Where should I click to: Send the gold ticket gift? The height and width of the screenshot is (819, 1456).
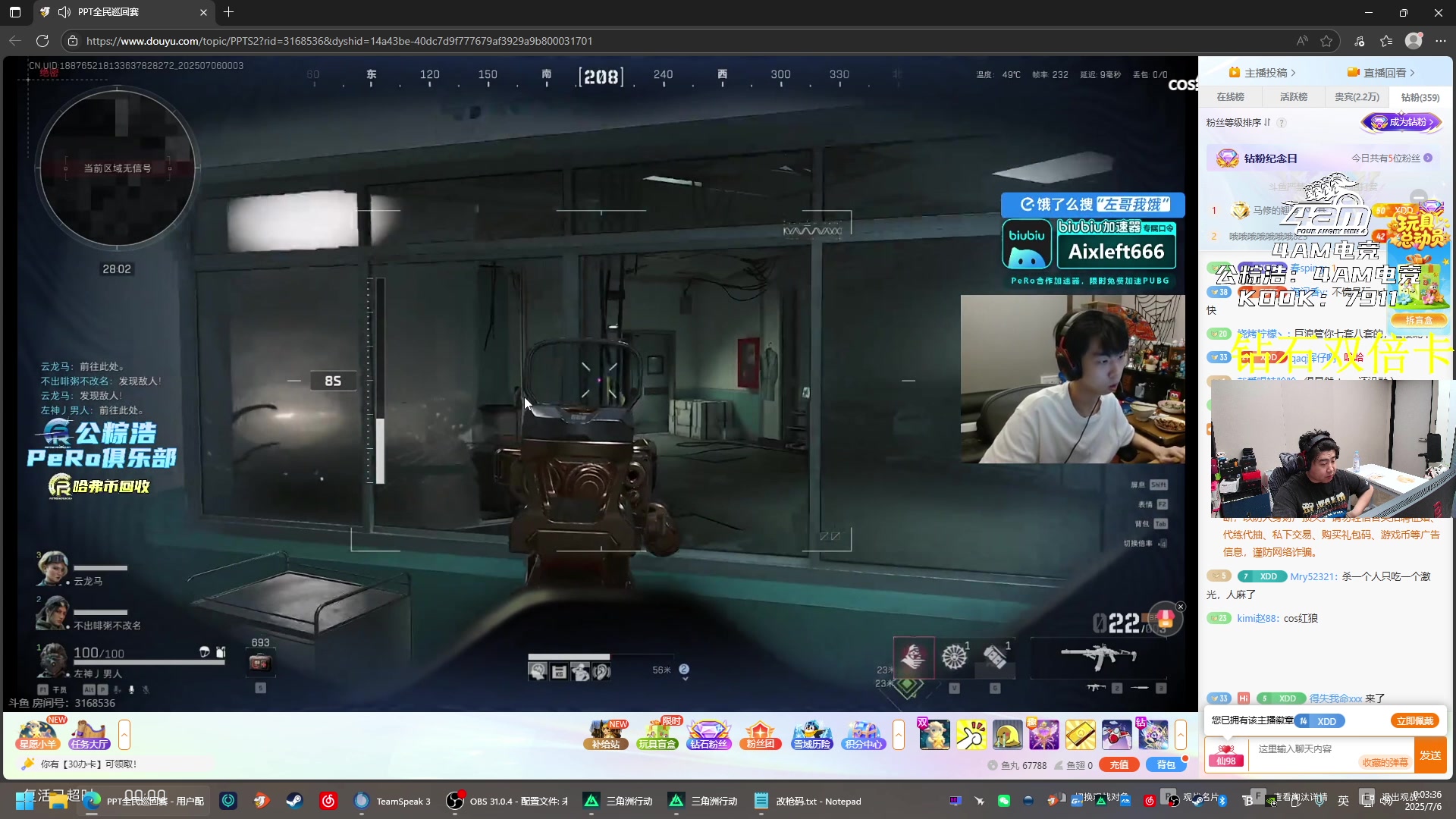tap(1080, 734)
